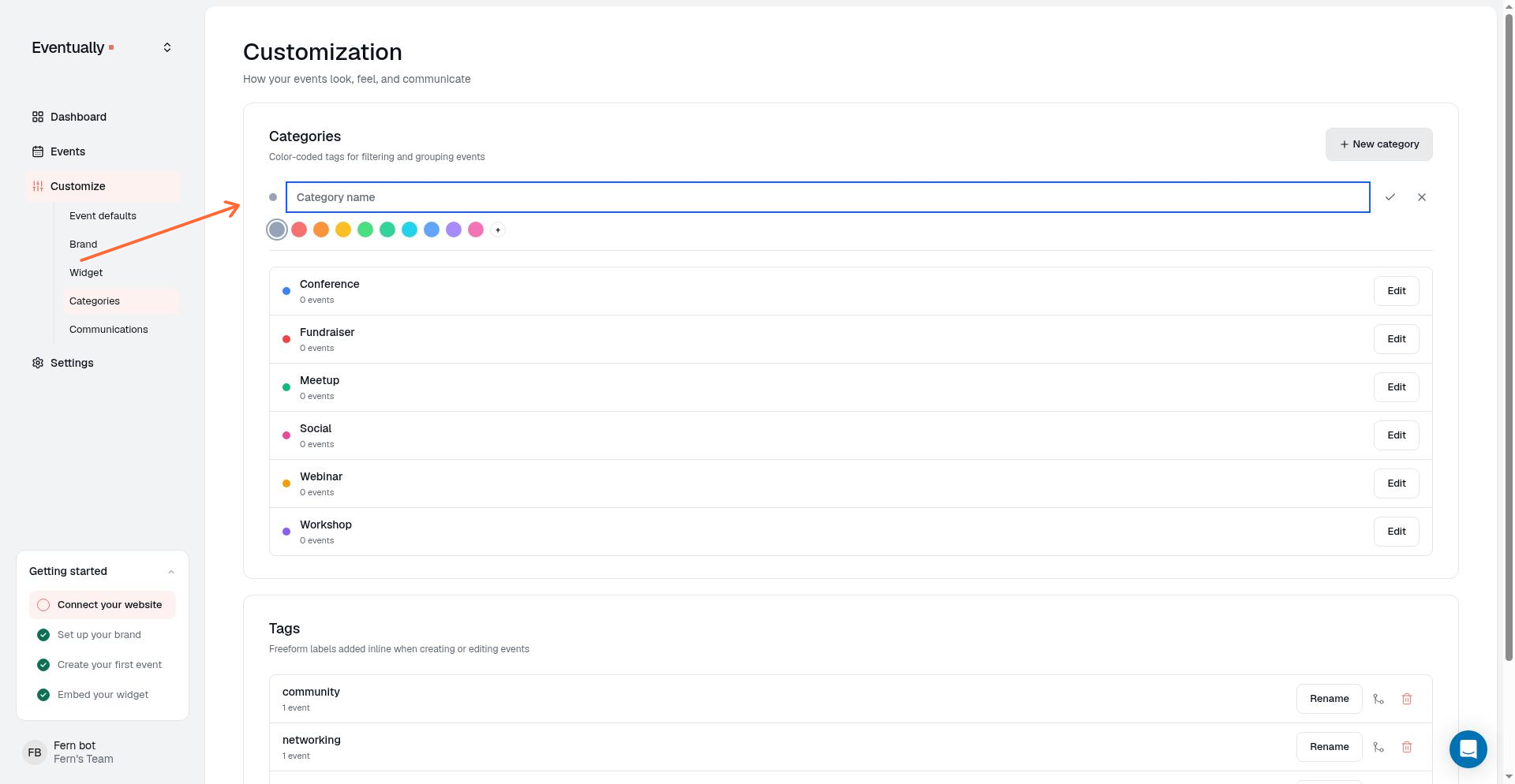Merge the networking tag icon
This screenshot has height=784, width=1515.
[x=1378, y=747]
